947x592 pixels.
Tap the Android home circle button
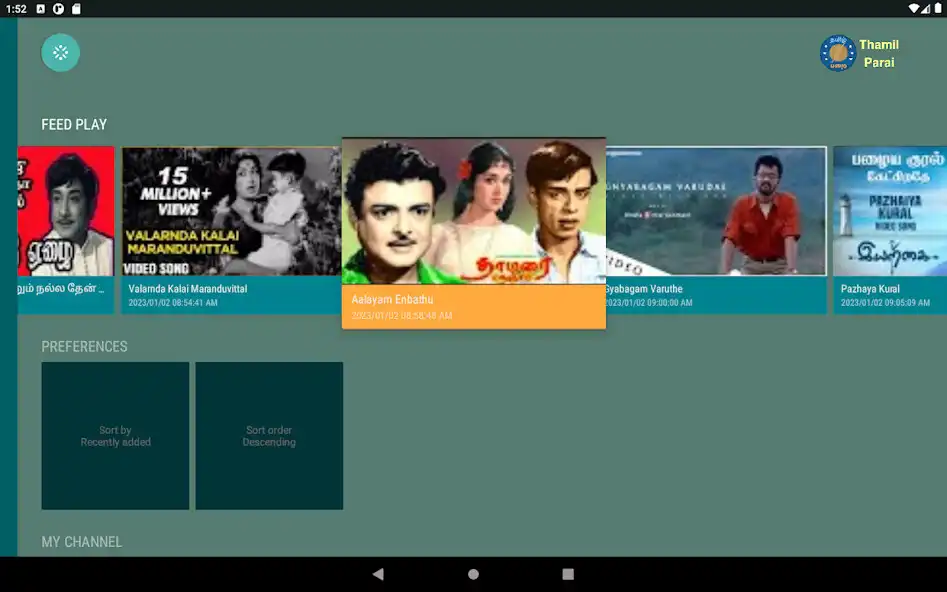[x=474, y=574]
